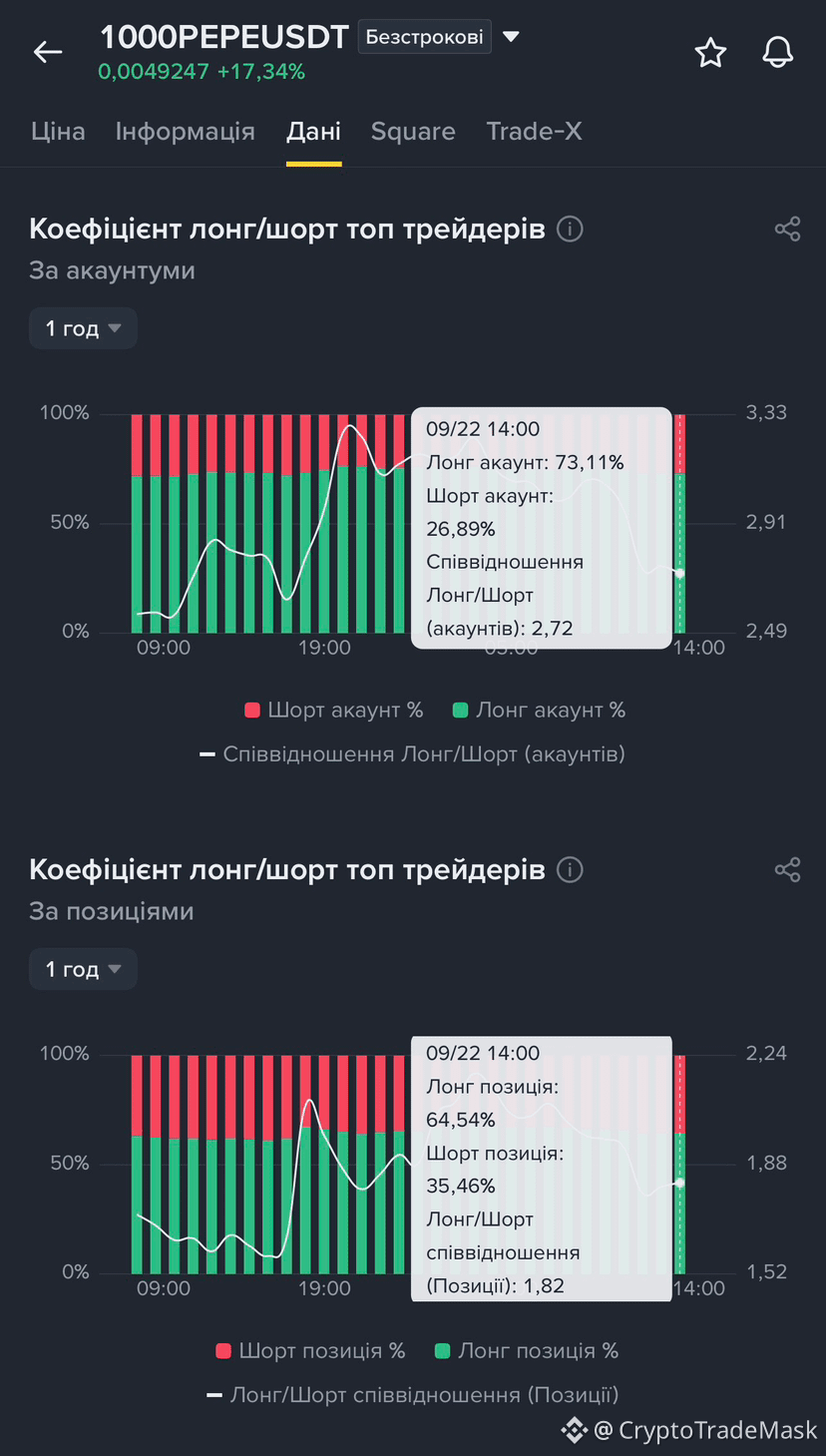Open '1 год' interval dropdown for positions chart
The height and width of the screenshot is (1456, 826).
(83, 969)
